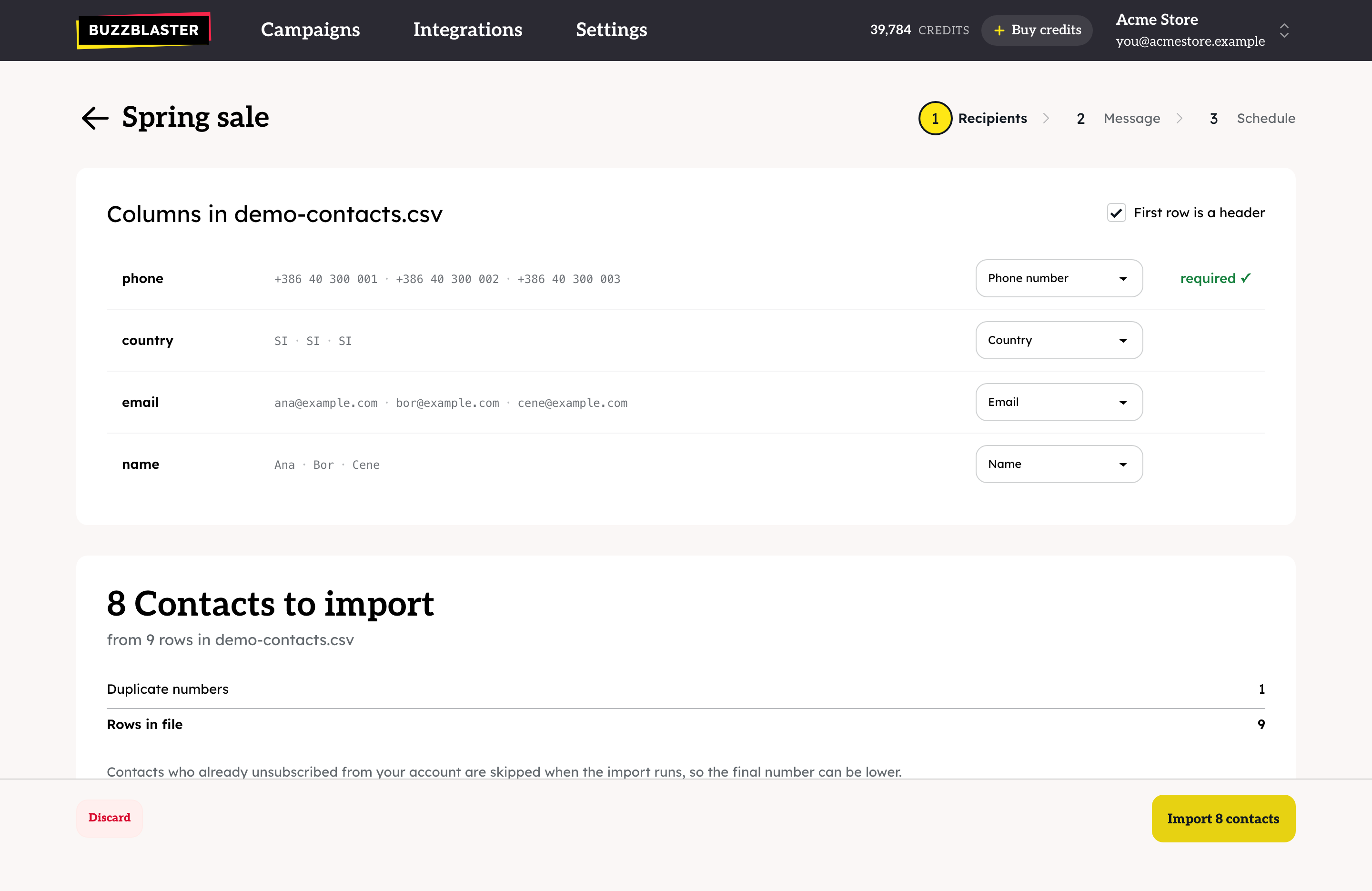Click the phone column name
This screenshot has width=1372, height=891.
pos(142,279)
